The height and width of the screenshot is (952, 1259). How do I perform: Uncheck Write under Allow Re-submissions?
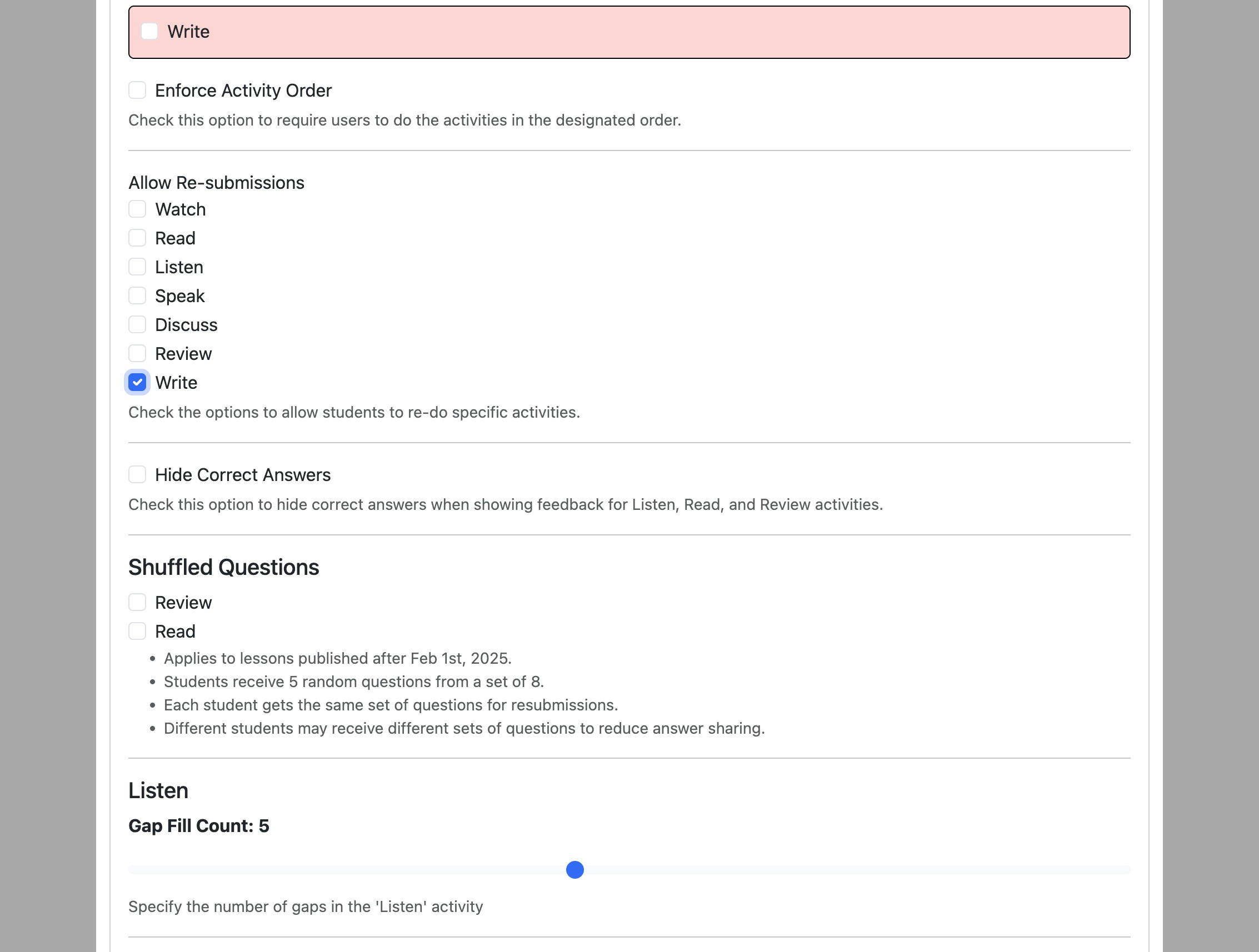137,382
